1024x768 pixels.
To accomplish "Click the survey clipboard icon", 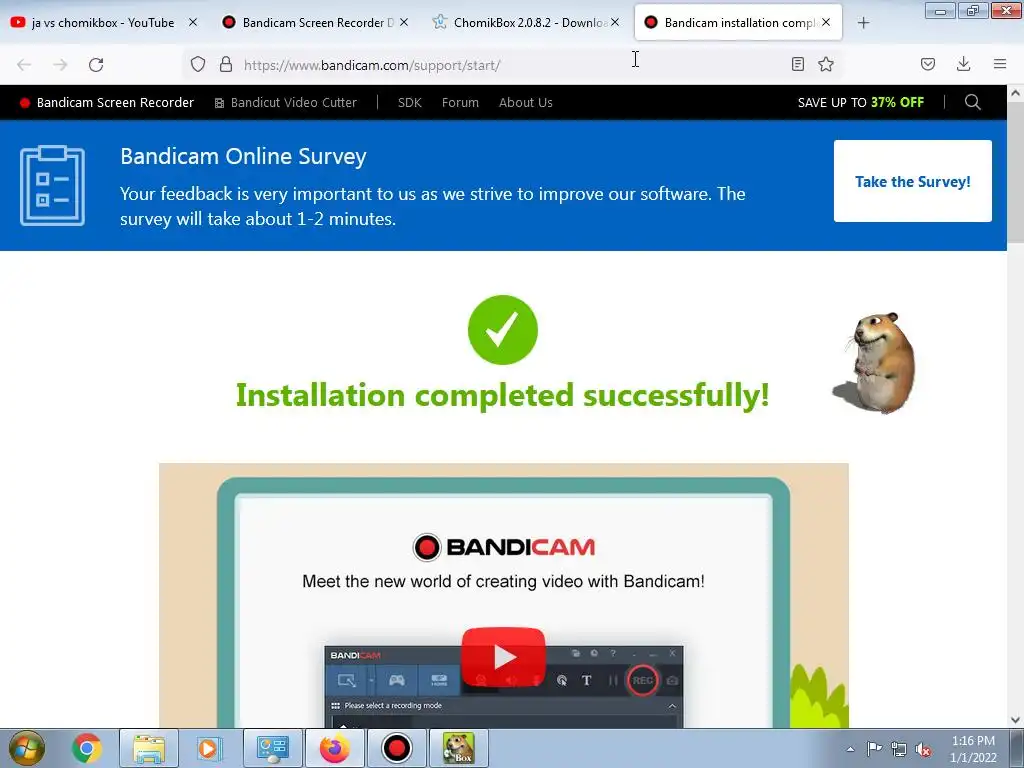I will coord(52,185).
